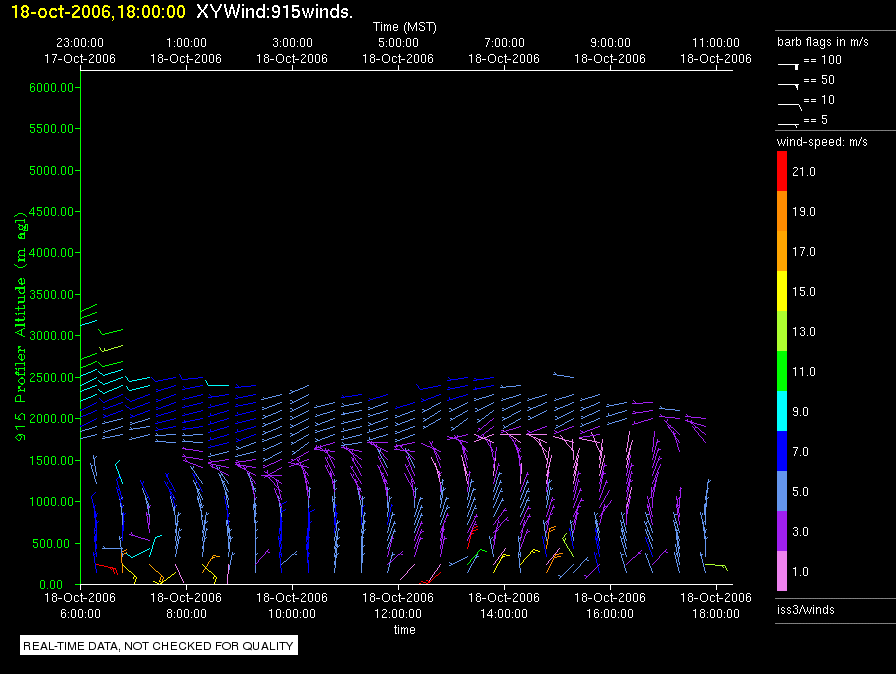The width and height of the screenshot is (896, 674).
Task: Select the 11.0 wind-speed legend label
Action: click(x=805, y=372)
